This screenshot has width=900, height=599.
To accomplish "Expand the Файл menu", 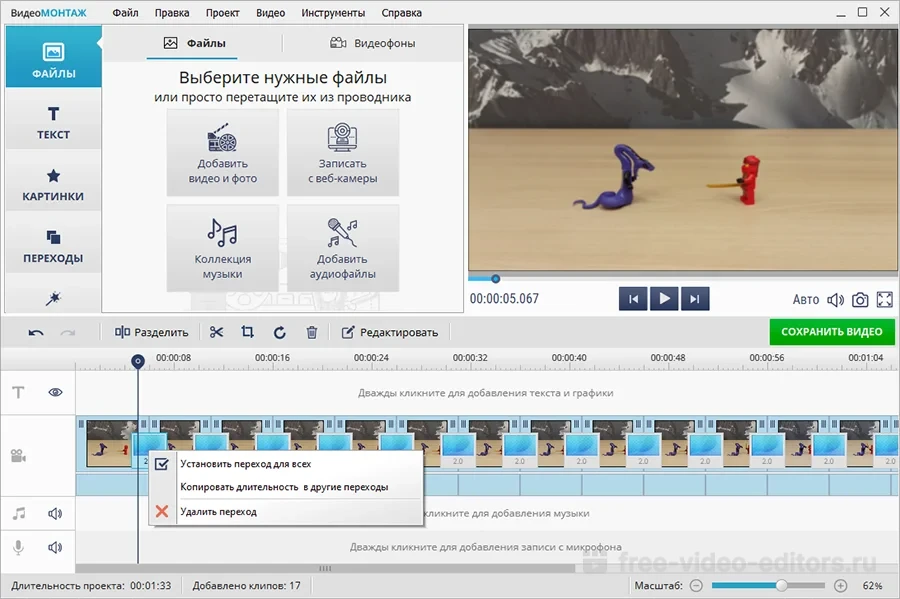I will 126,13.
